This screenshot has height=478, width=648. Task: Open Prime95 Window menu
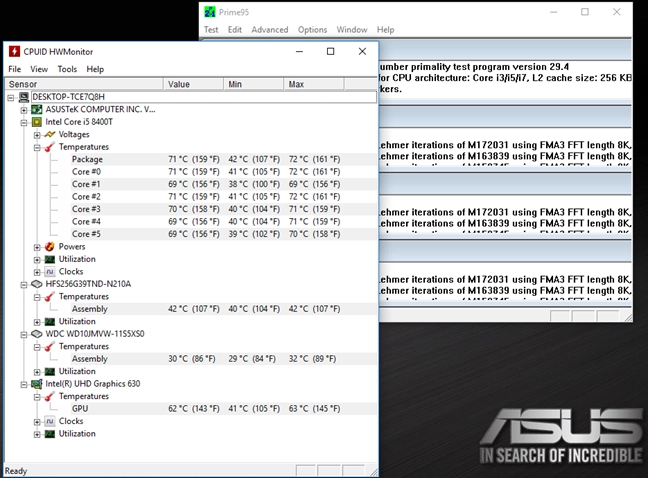point(352,30)
